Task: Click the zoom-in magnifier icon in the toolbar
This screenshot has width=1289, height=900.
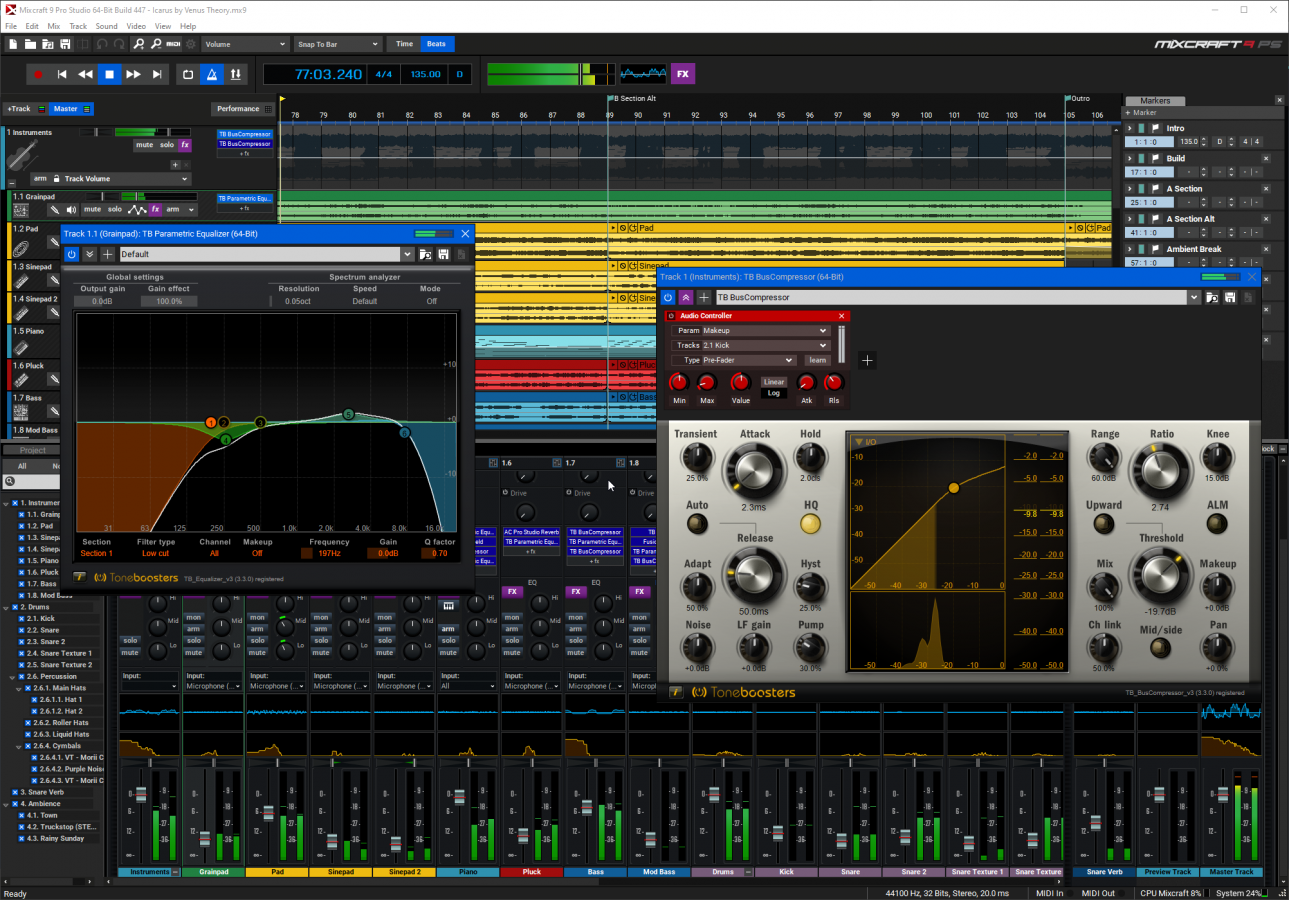Action: click(x=140, y=43)
